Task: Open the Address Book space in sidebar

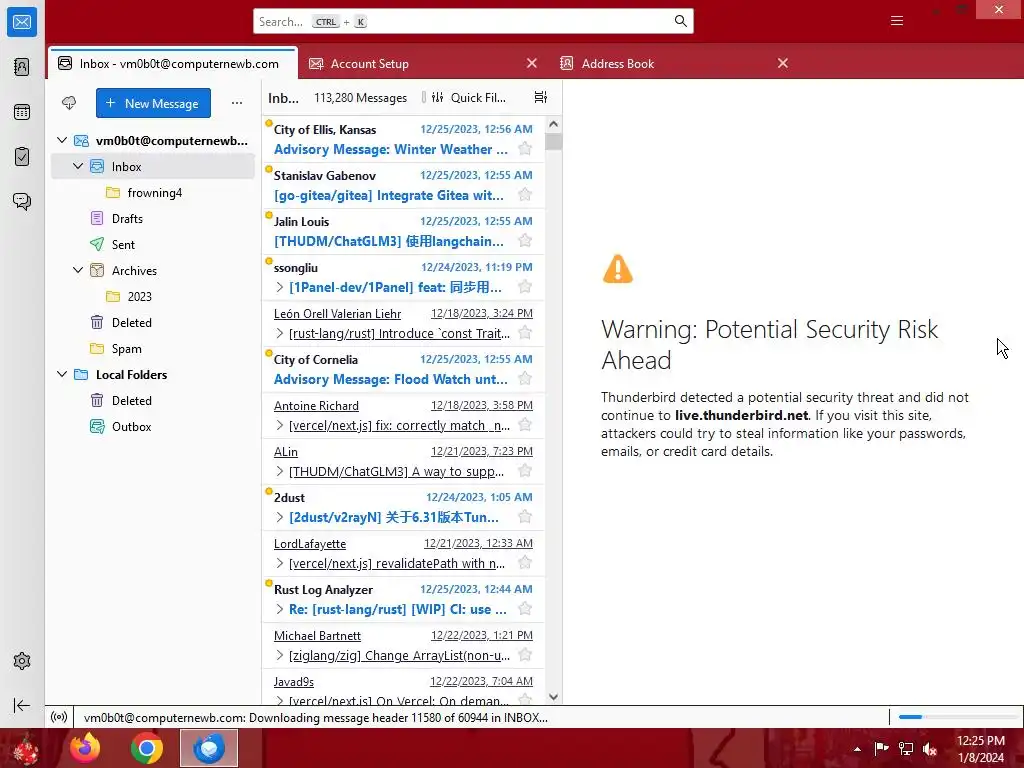Action: click(22, 67)
